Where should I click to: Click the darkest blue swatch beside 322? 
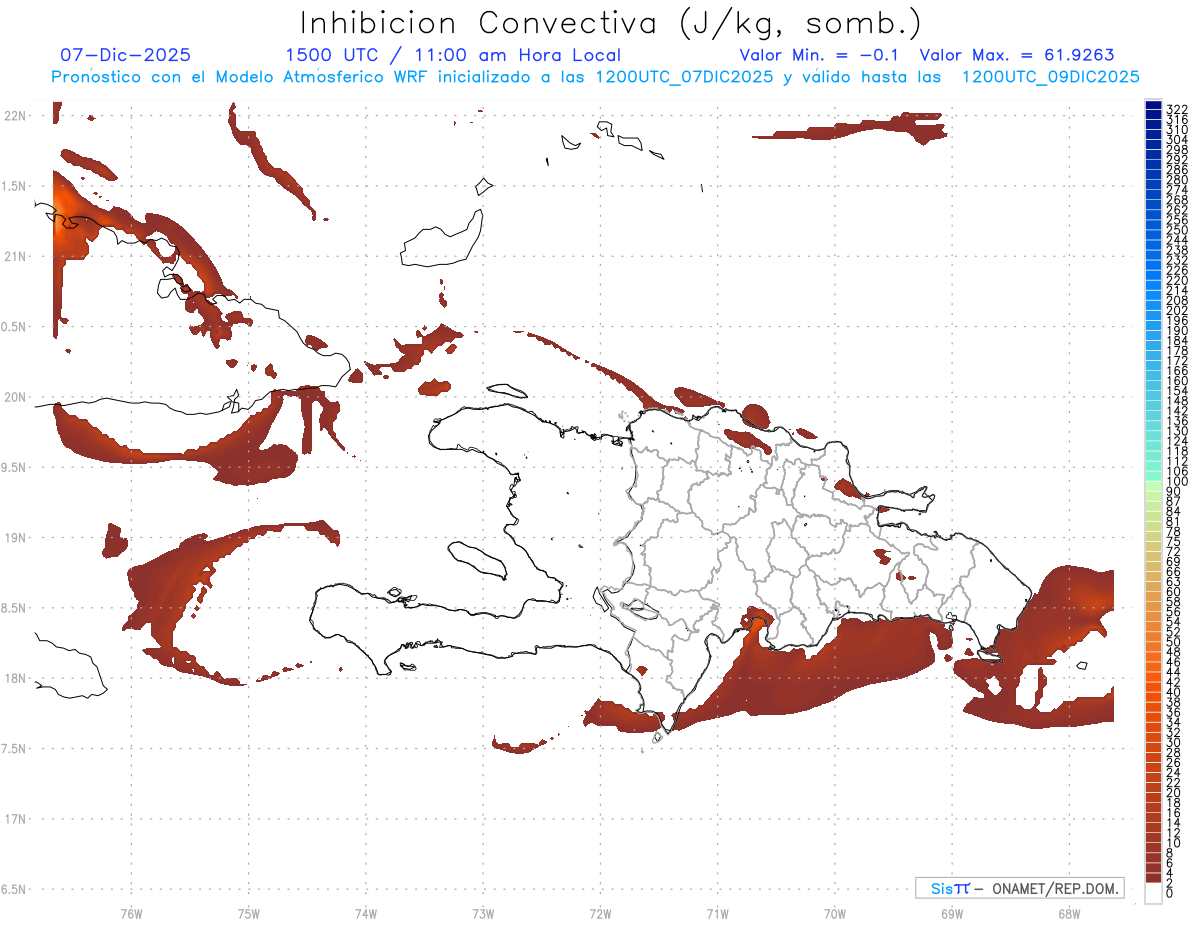(1153, 105)
